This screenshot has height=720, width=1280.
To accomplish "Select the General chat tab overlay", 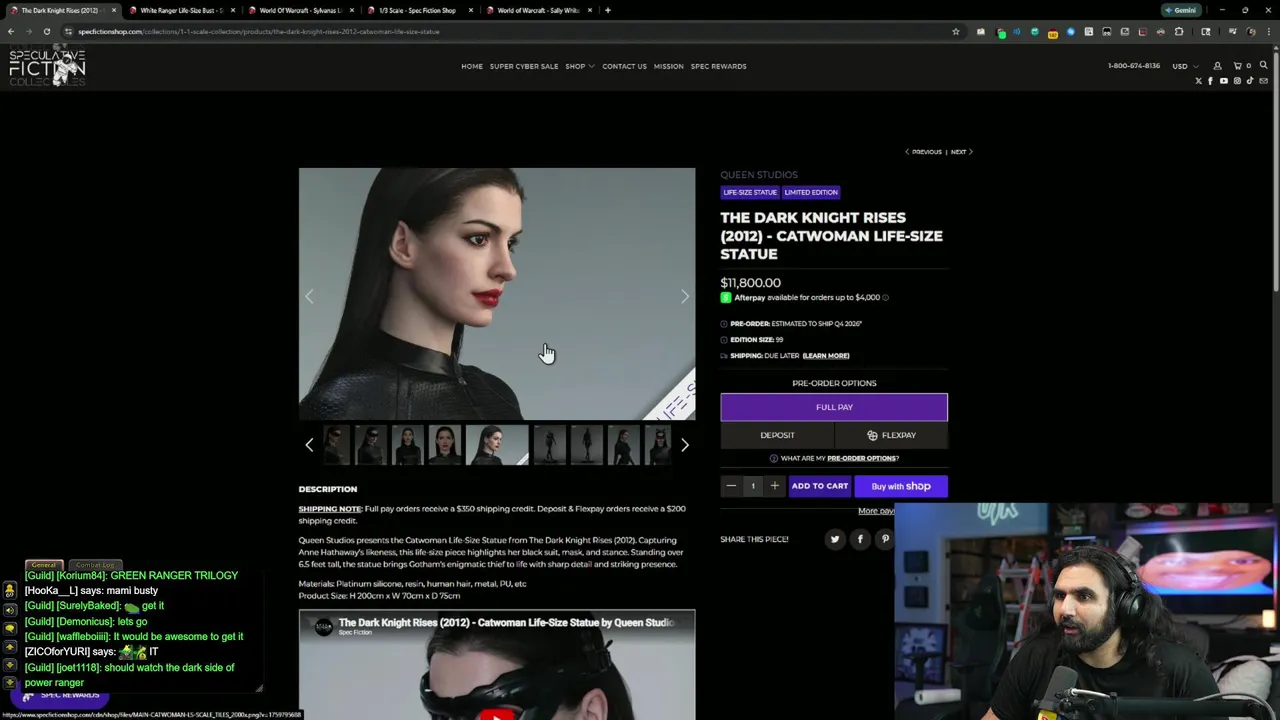I will (44, 565).
